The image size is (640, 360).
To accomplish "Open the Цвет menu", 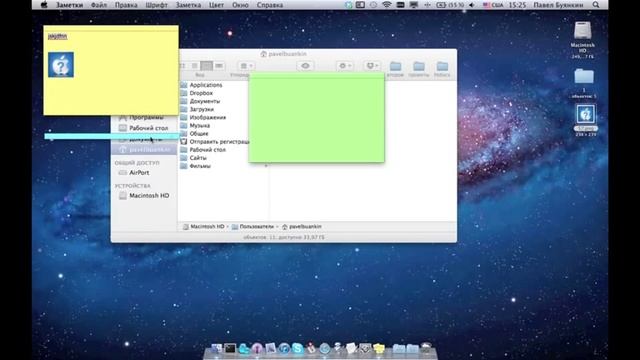I will coord(216,5).
